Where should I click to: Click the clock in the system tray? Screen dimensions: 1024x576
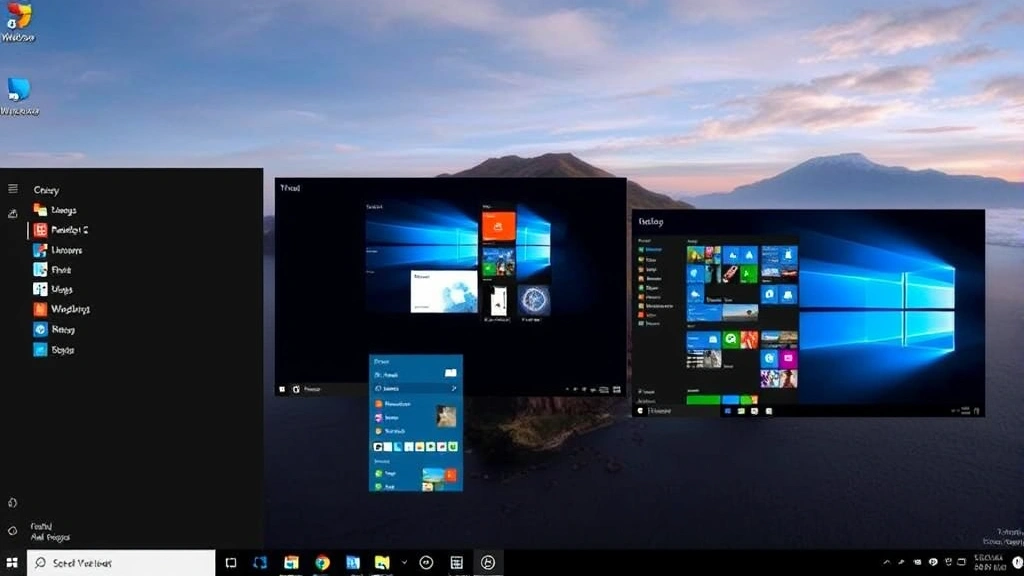click(x=990, y=562)
